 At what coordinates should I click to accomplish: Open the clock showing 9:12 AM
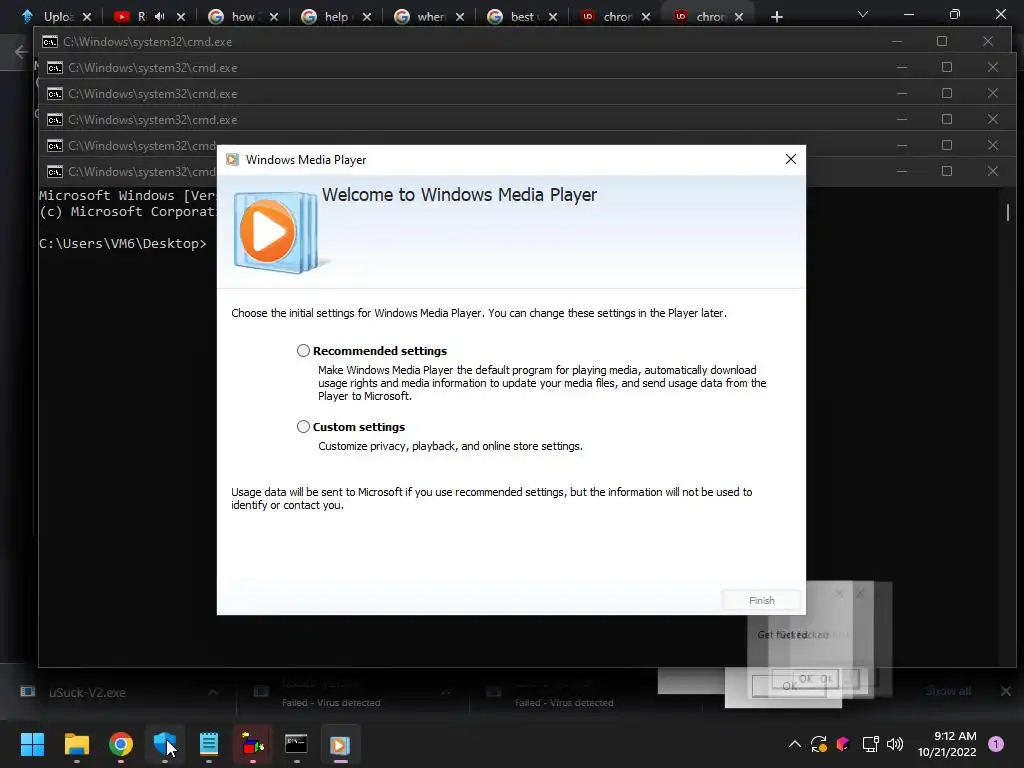(948, 744)
